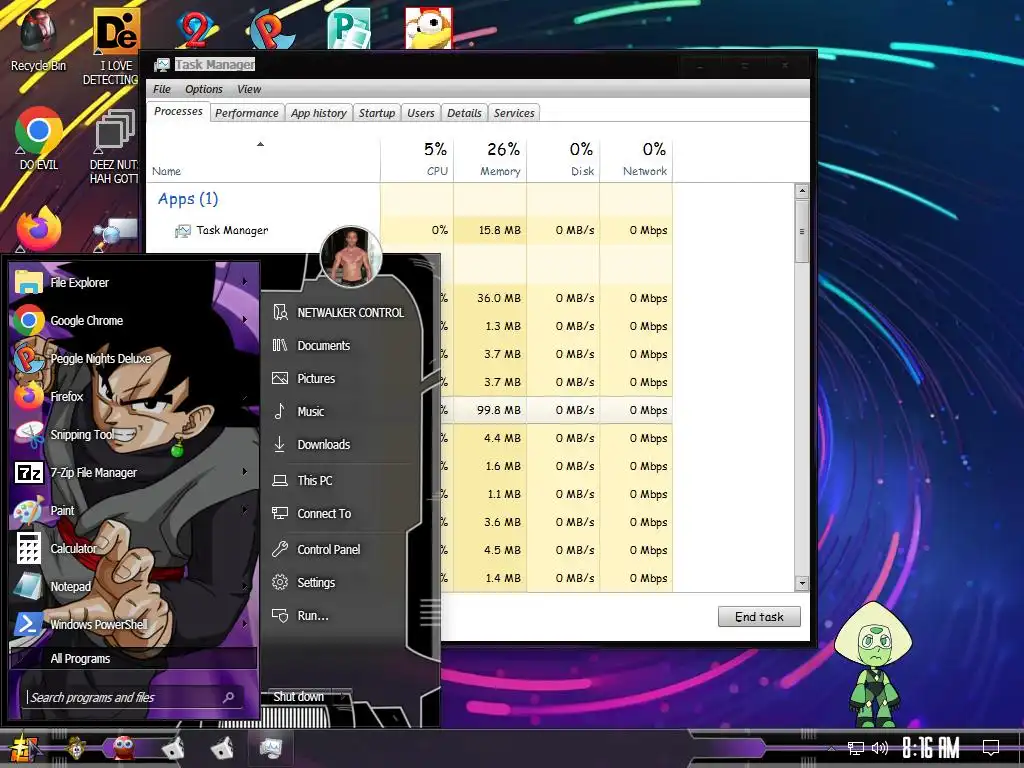Launch Peggle Nights Deluxe from start menu
This screenshot has width=1024, height=768.
(x=134, y=358)
